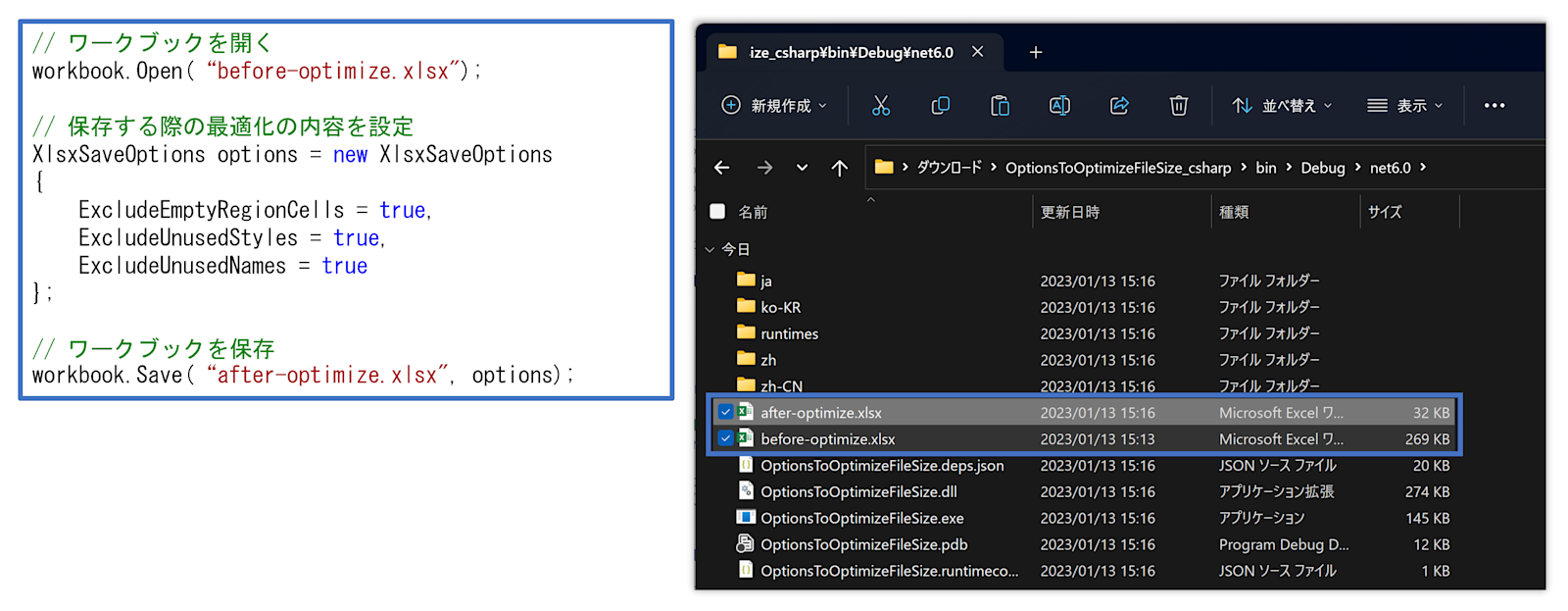1568x611 pixels.
Task: Sort by the 名前 column header
Action: [x=753, y=212]
